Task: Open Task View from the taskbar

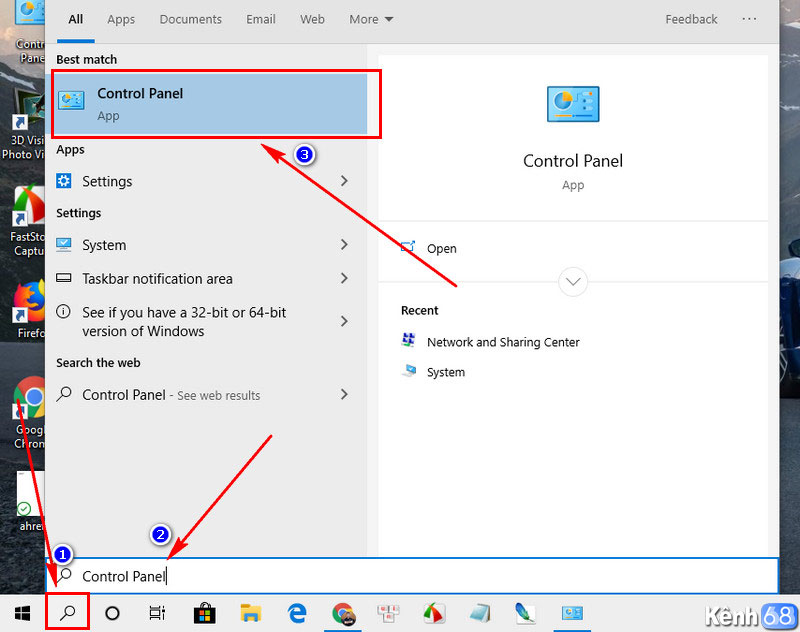Action: click(157, 613)
